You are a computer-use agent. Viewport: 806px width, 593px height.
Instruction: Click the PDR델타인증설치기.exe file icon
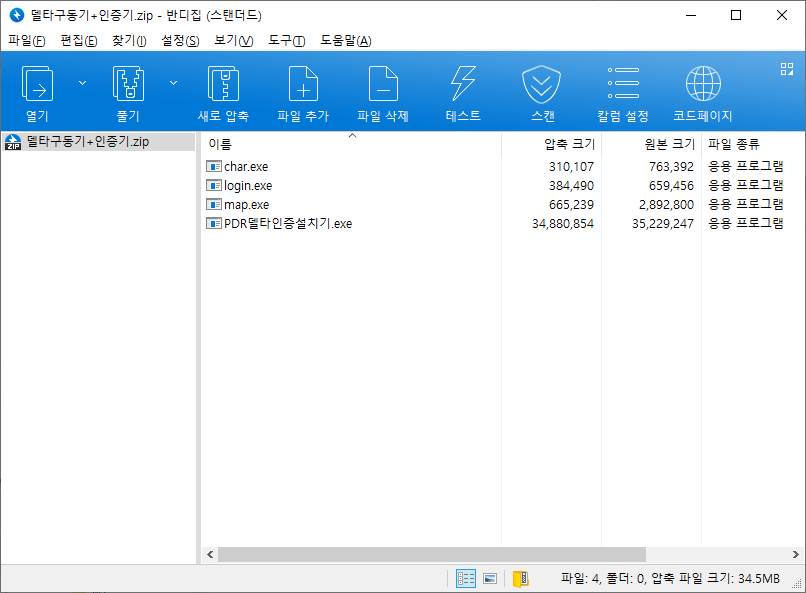(x=213, y=224)
